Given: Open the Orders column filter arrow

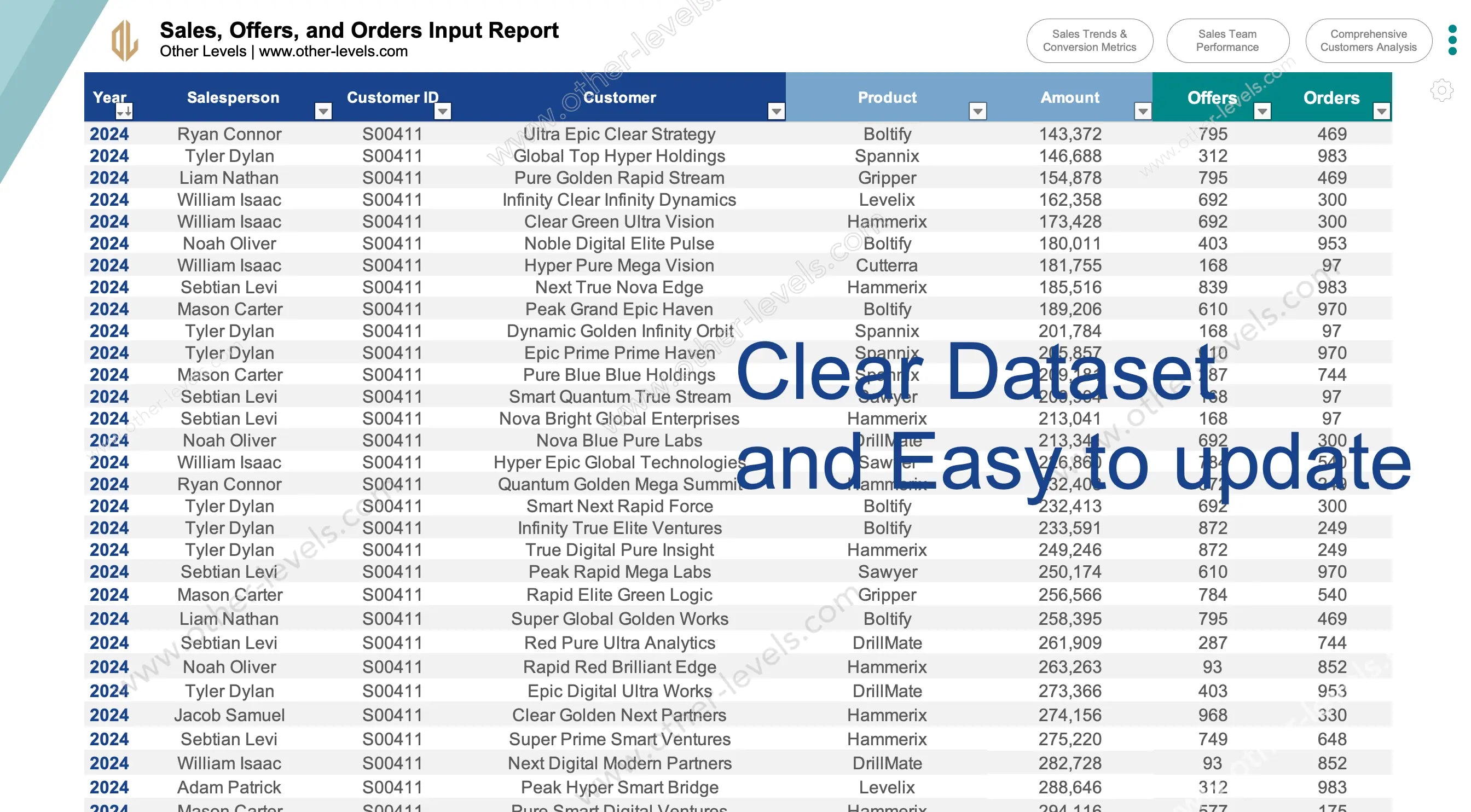Looking at the screenshot, I should [1381, 111].
